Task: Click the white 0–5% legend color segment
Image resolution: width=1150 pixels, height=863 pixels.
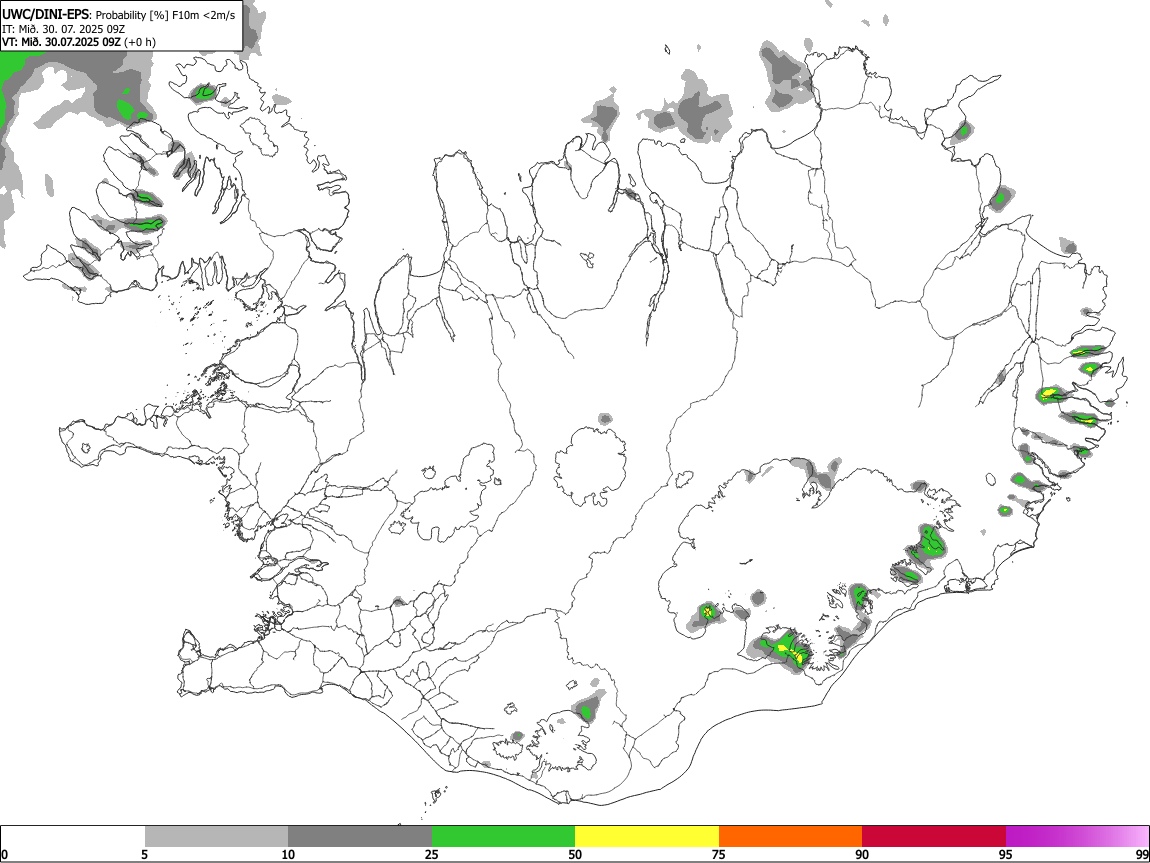Action: 73,836
